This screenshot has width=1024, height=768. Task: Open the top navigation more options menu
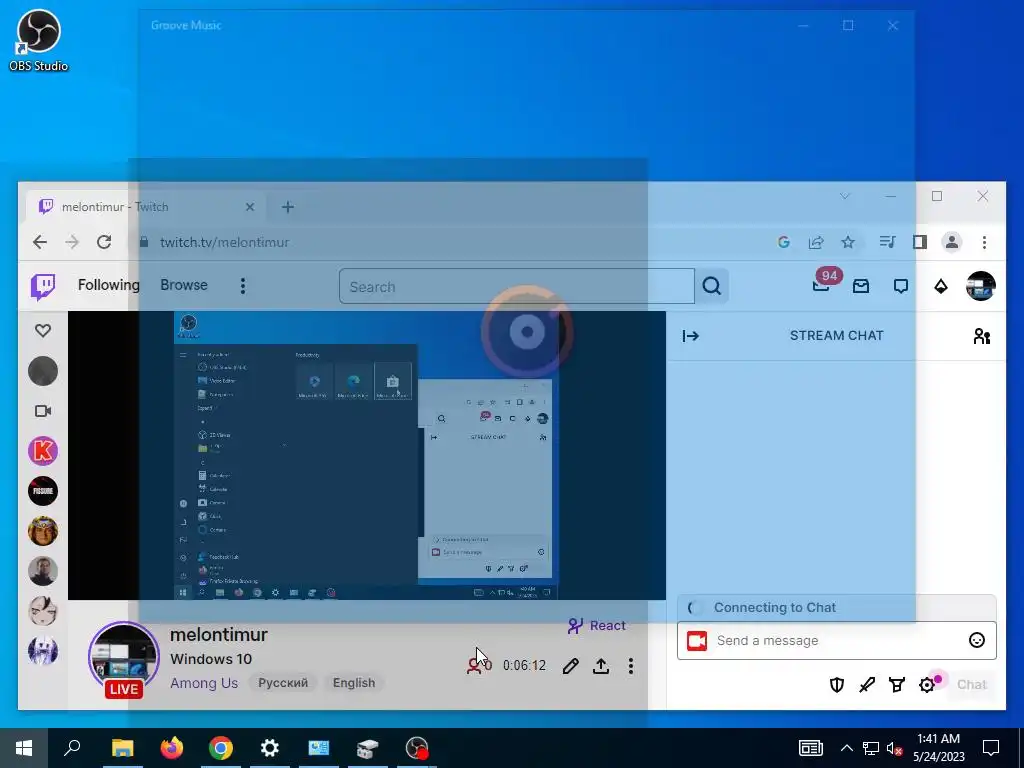[x=242, y=286]
